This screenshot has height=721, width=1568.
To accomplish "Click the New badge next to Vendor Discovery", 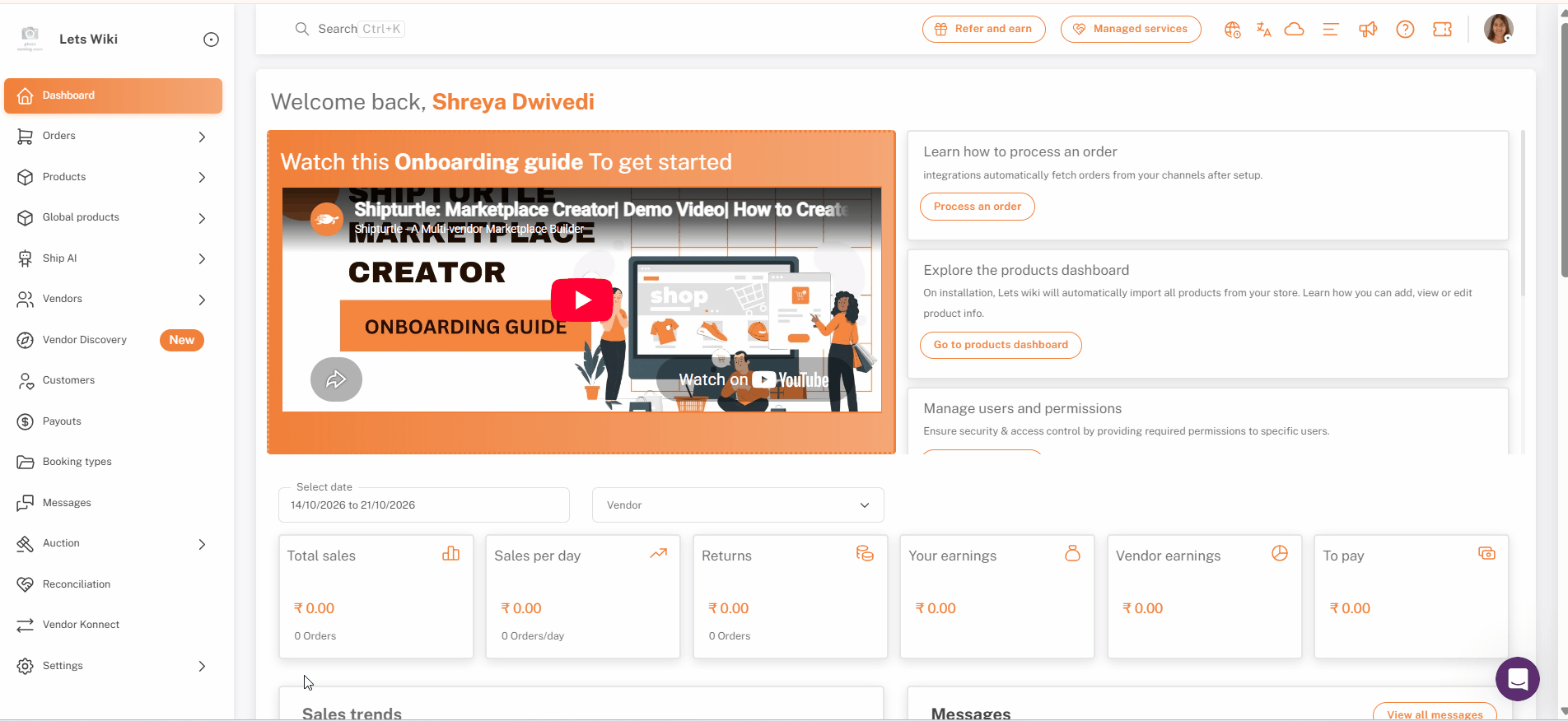I will coord(182,340).
